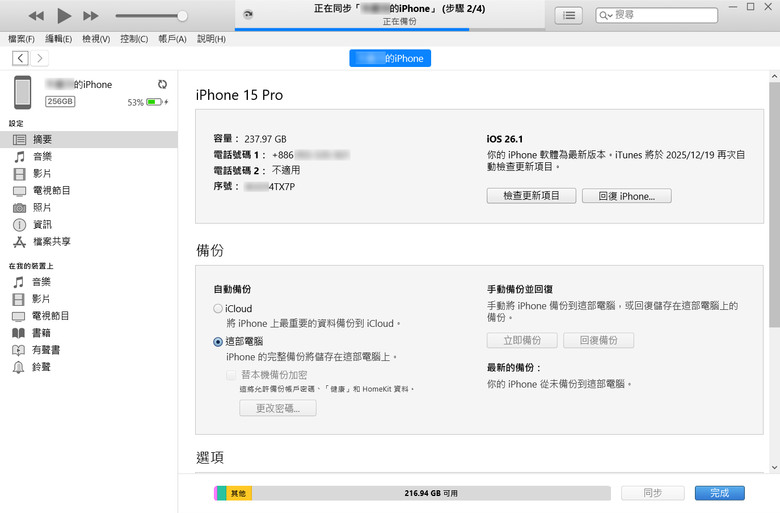The image size is (780, 513).
Task: Click the blue 完成 button
Action: pos(720,493)
